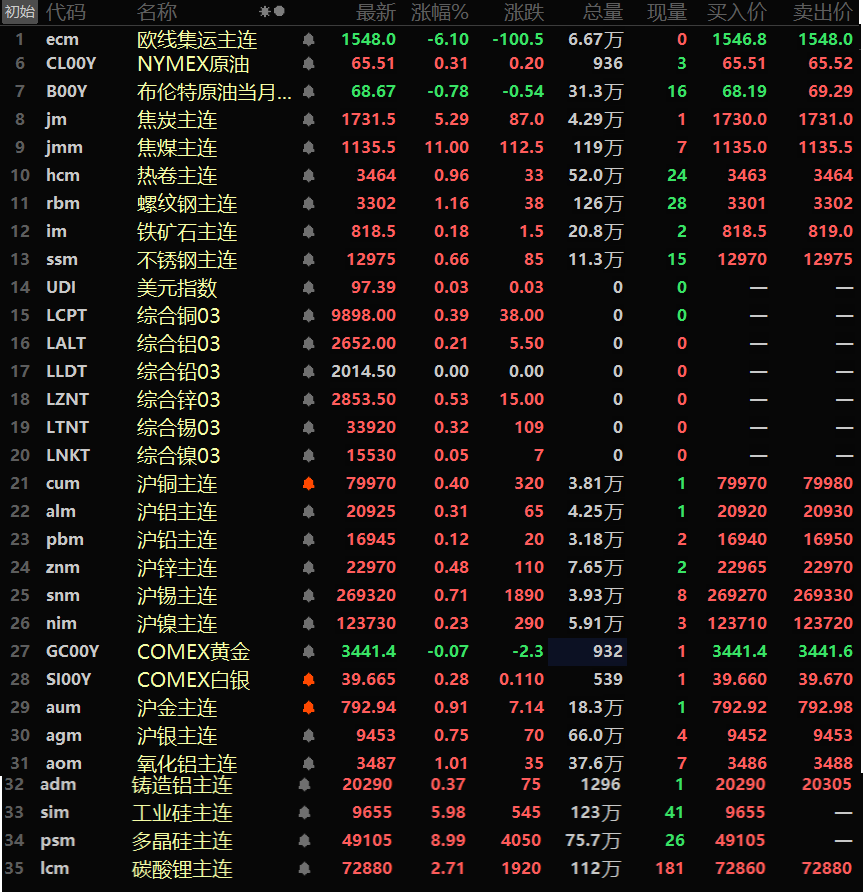Select the 美元指数 row
863x892 pixels.
coord(177,288)
